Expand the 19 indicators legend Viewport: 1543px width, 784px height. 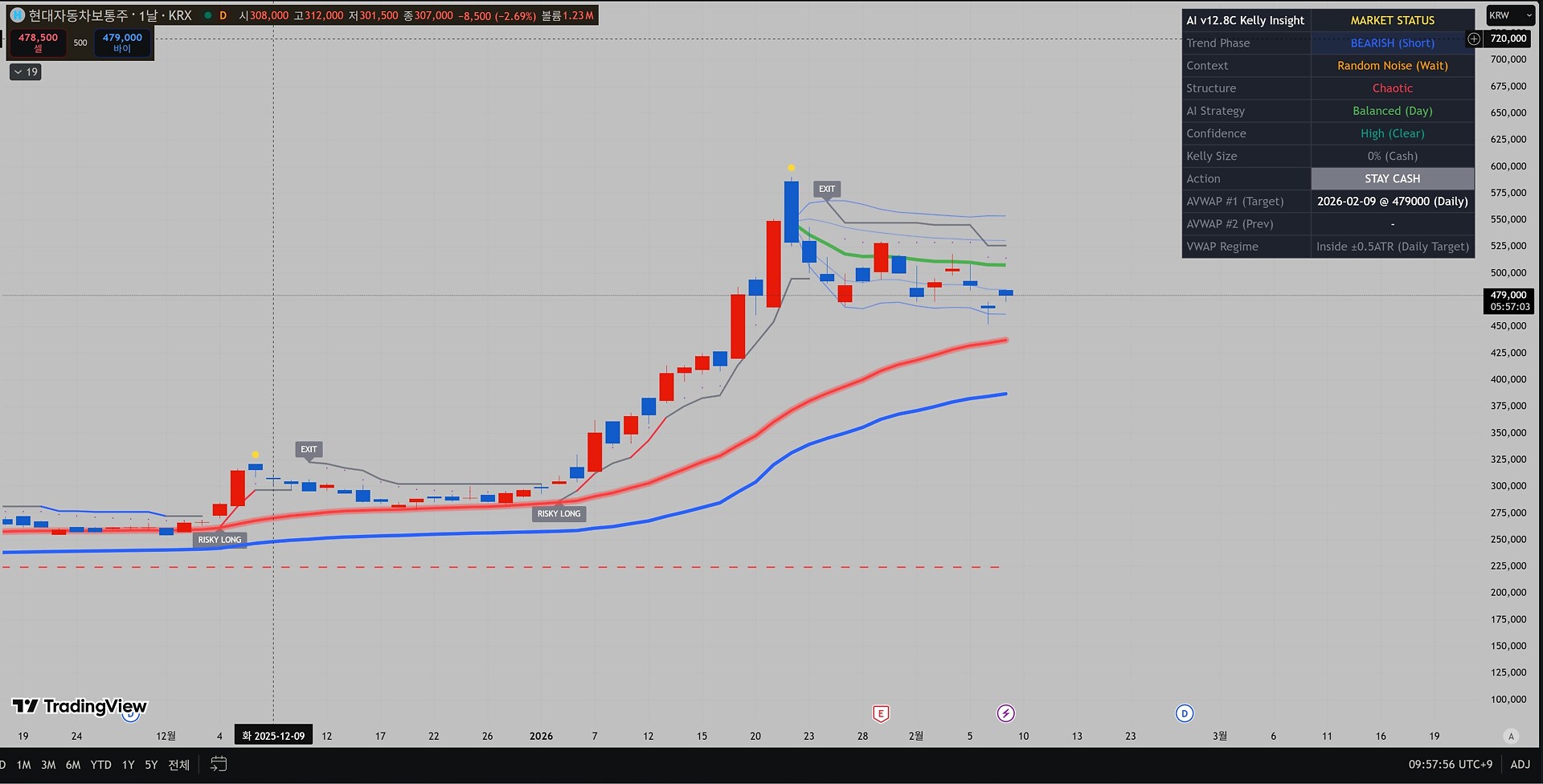coord(26,72)
